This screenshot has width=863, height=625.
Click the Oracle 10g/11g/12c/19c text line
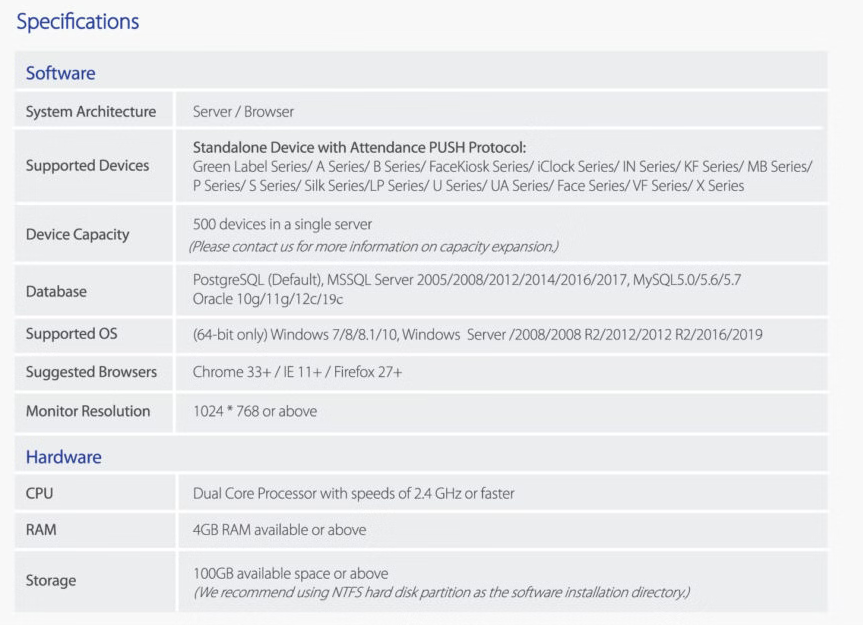click(268, 299)
